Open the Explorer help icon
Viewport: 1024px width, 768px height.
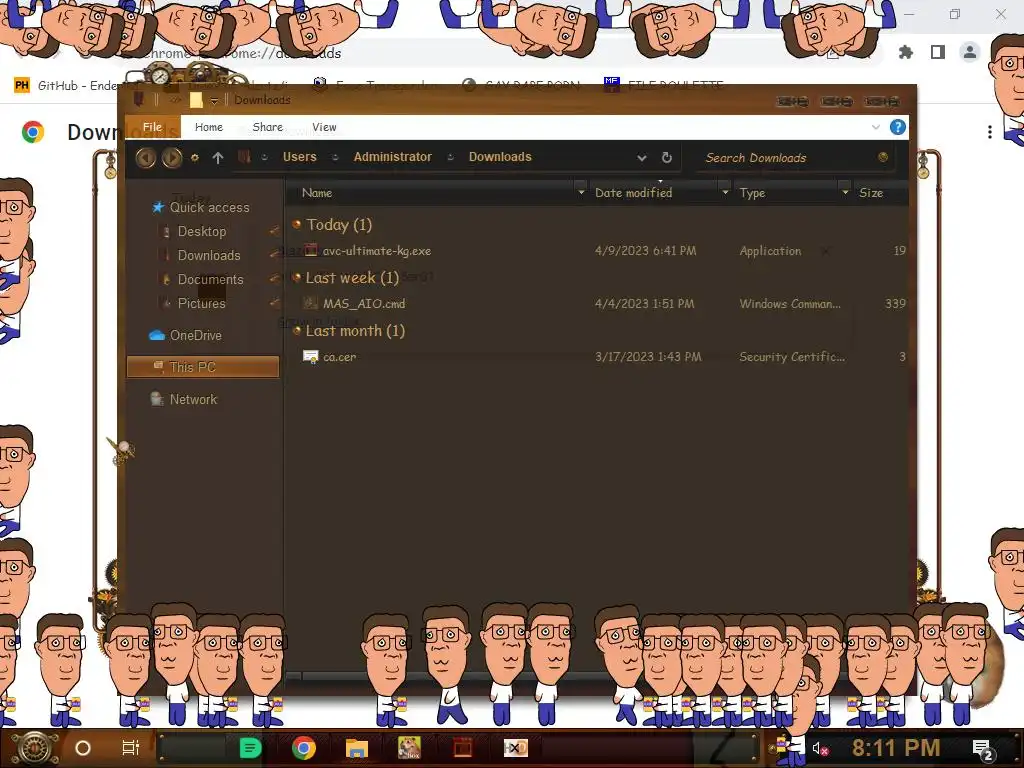(x=898, y=127)
